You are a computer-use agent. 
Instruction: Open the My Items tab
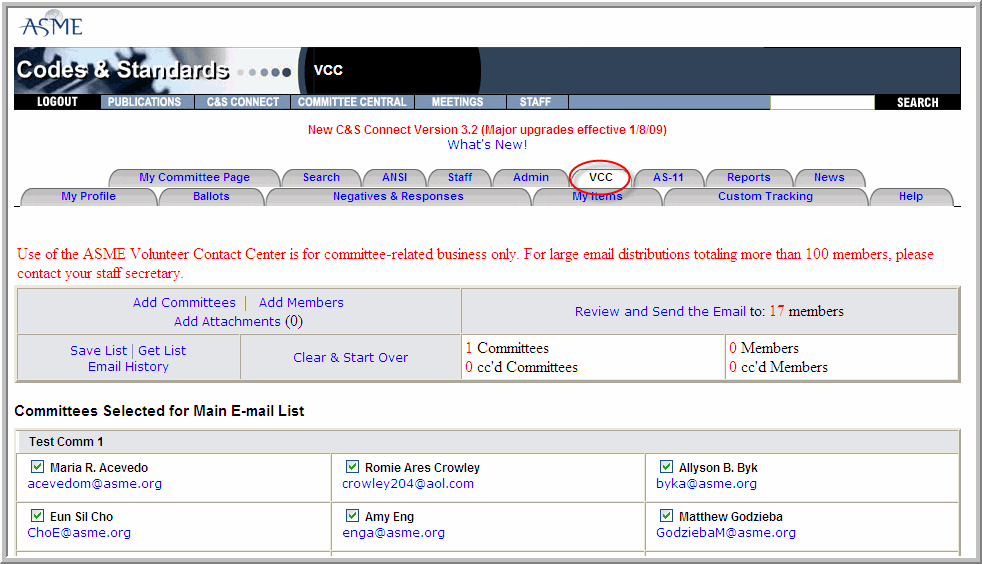(x=597, y=197)
